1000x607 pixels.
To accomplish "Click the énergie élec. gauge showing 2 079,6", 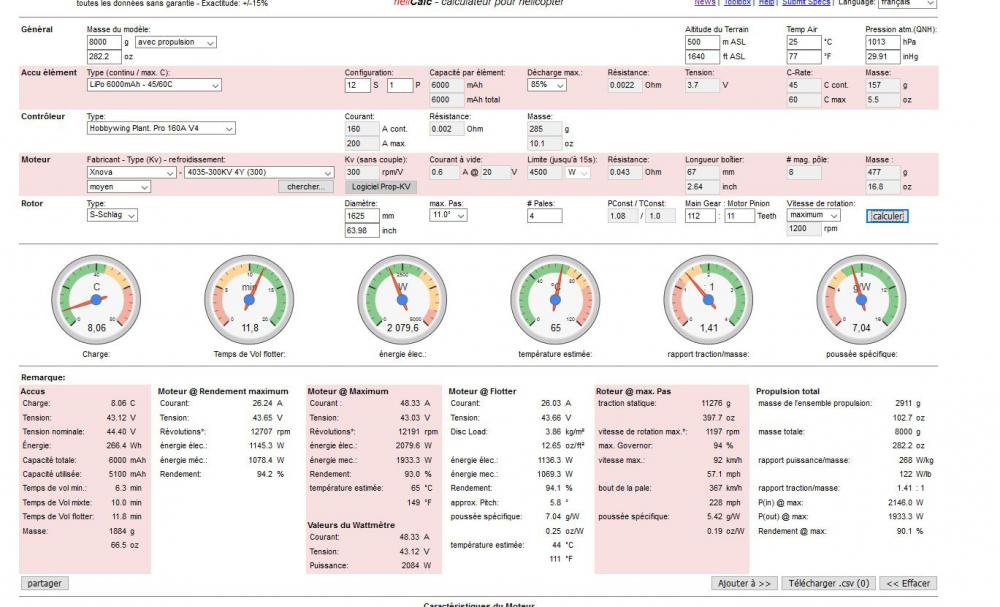I will click(x=402, y=300).
